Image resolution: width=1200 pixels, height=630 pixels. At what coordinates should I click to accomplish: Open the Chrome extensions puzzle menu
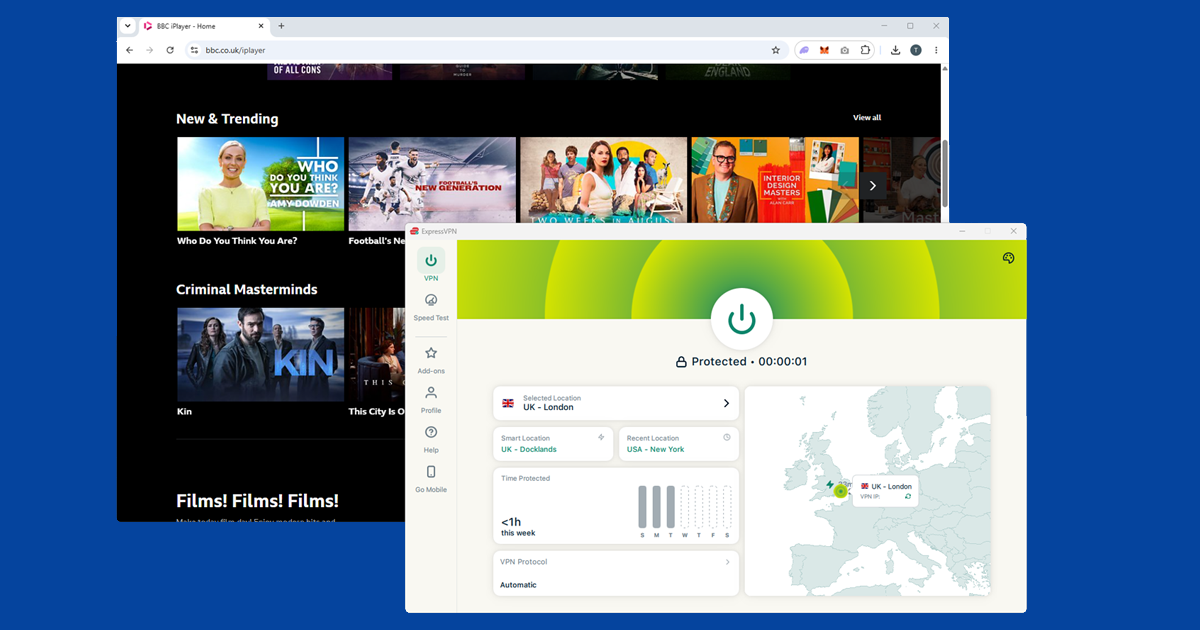(x=866, y=50)
